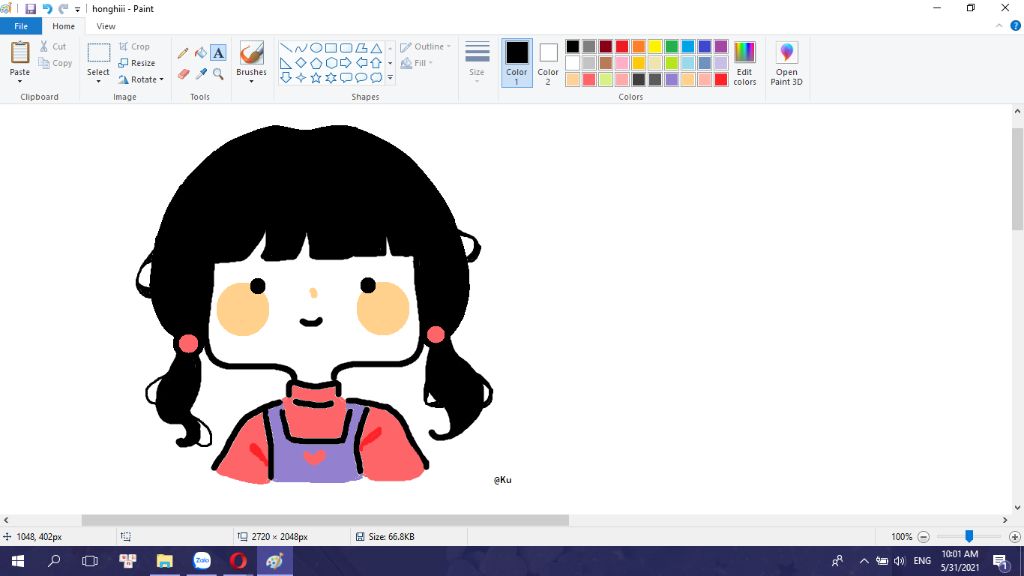Switch to the View tab

click(x=106, y=26)
